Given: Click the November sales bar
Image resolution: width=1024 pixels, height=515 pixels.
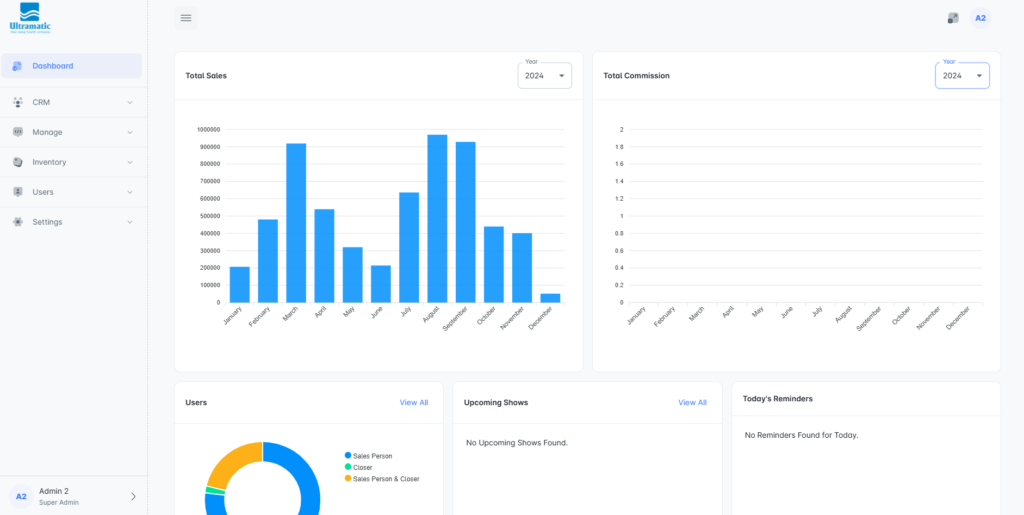Looking at the screenshot, I should point(522,268).
